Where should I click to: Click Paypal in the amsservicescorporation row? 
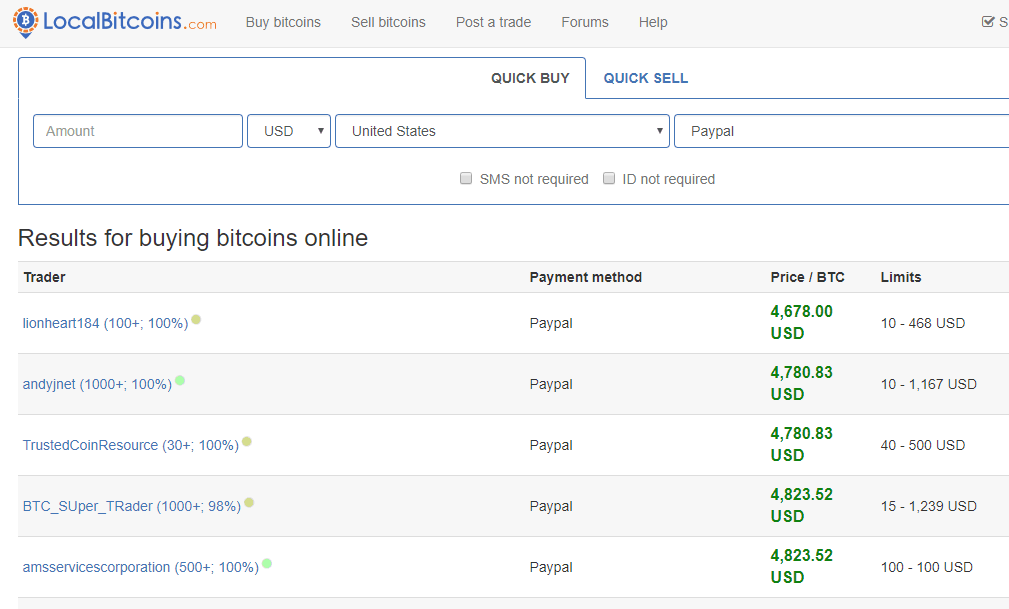click(x=551, y=568)
